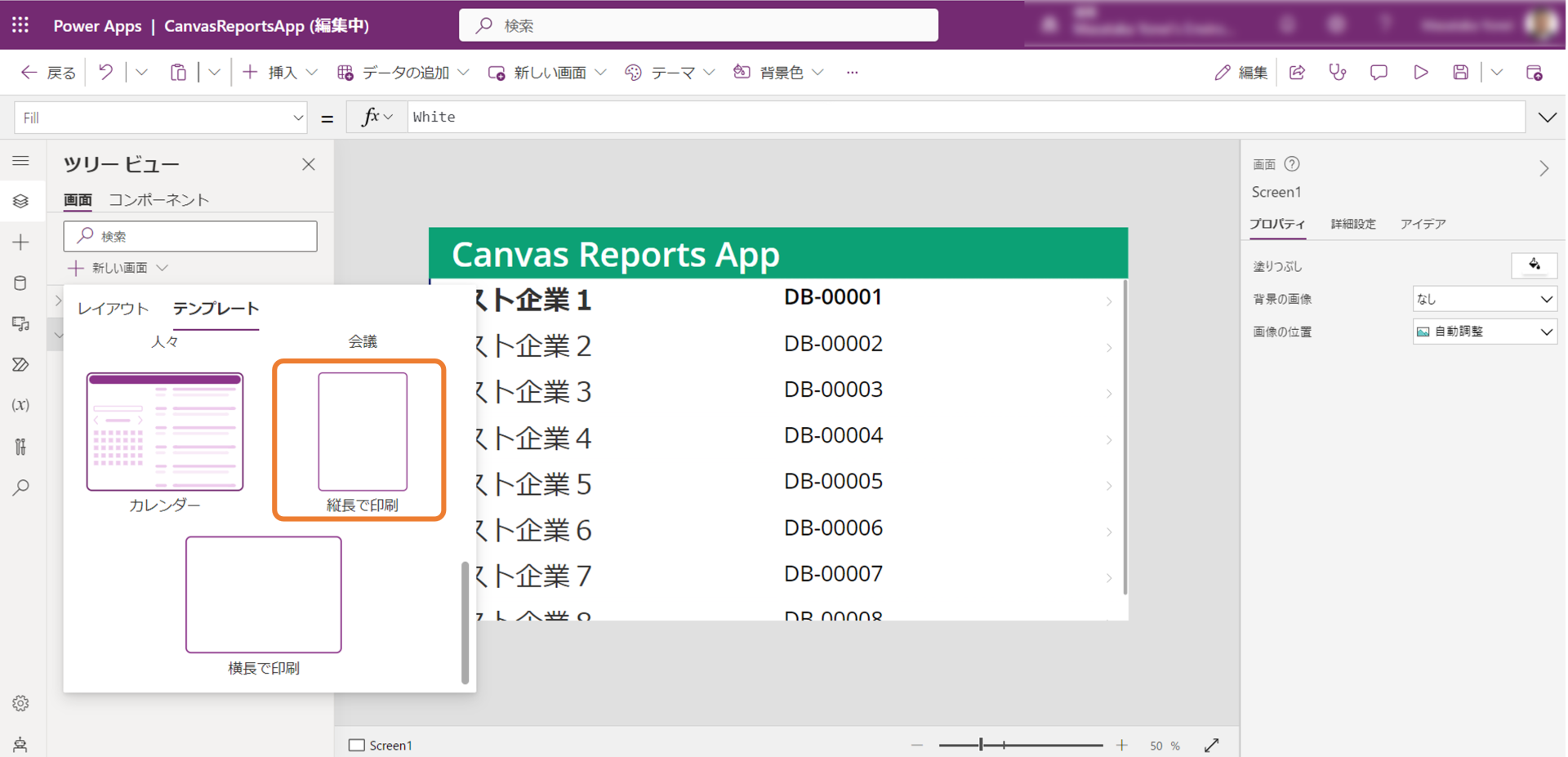Switch to the 画面 tab in tree view
Screen dimensions: 1568x757
pos(78,200)
